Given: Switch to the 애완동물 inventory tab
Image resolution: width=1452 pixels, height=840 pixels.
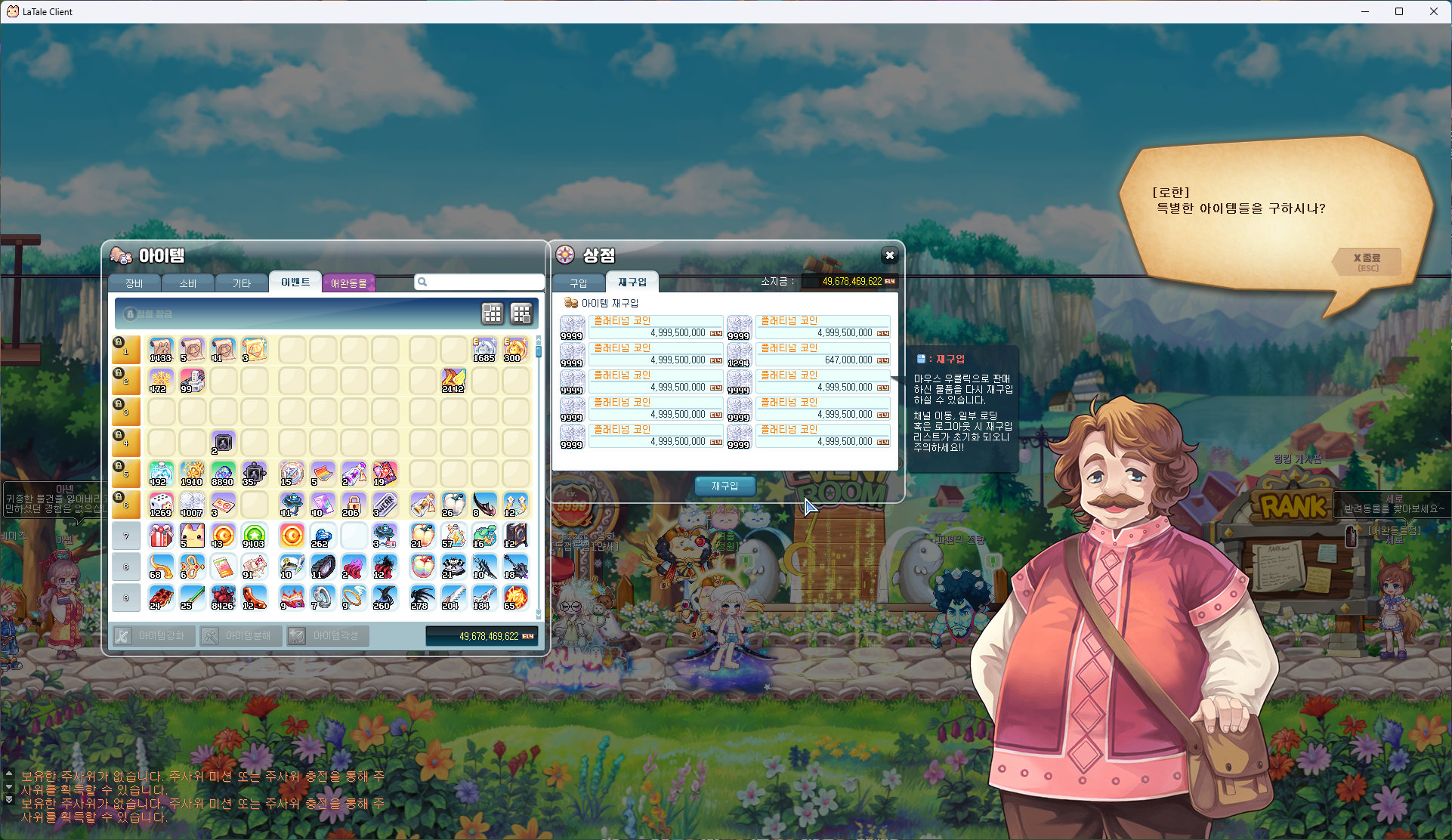Looking at the screenshot, I should pyautogui.click(x=348, y=283).
